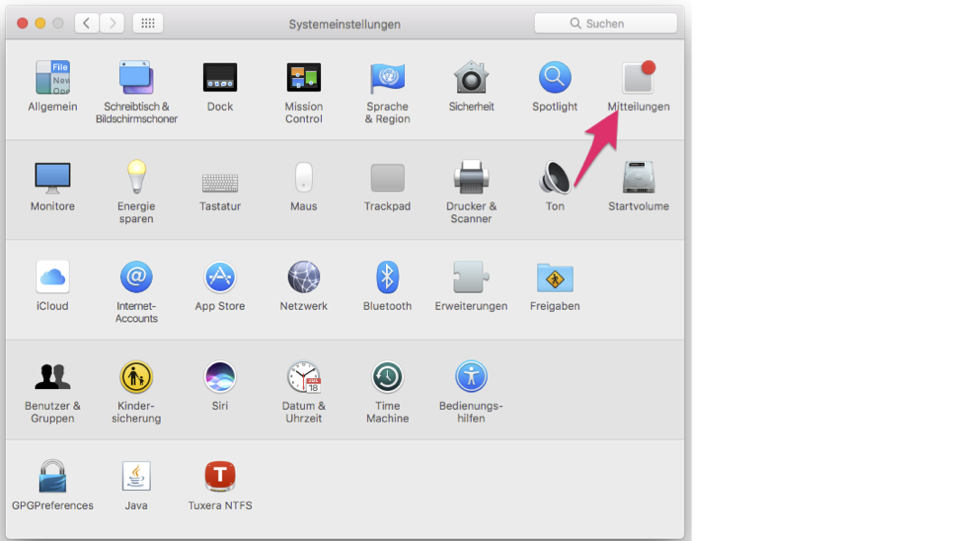979x541 pixels.
Task: Open the Dock preferences
Action: 220,77
